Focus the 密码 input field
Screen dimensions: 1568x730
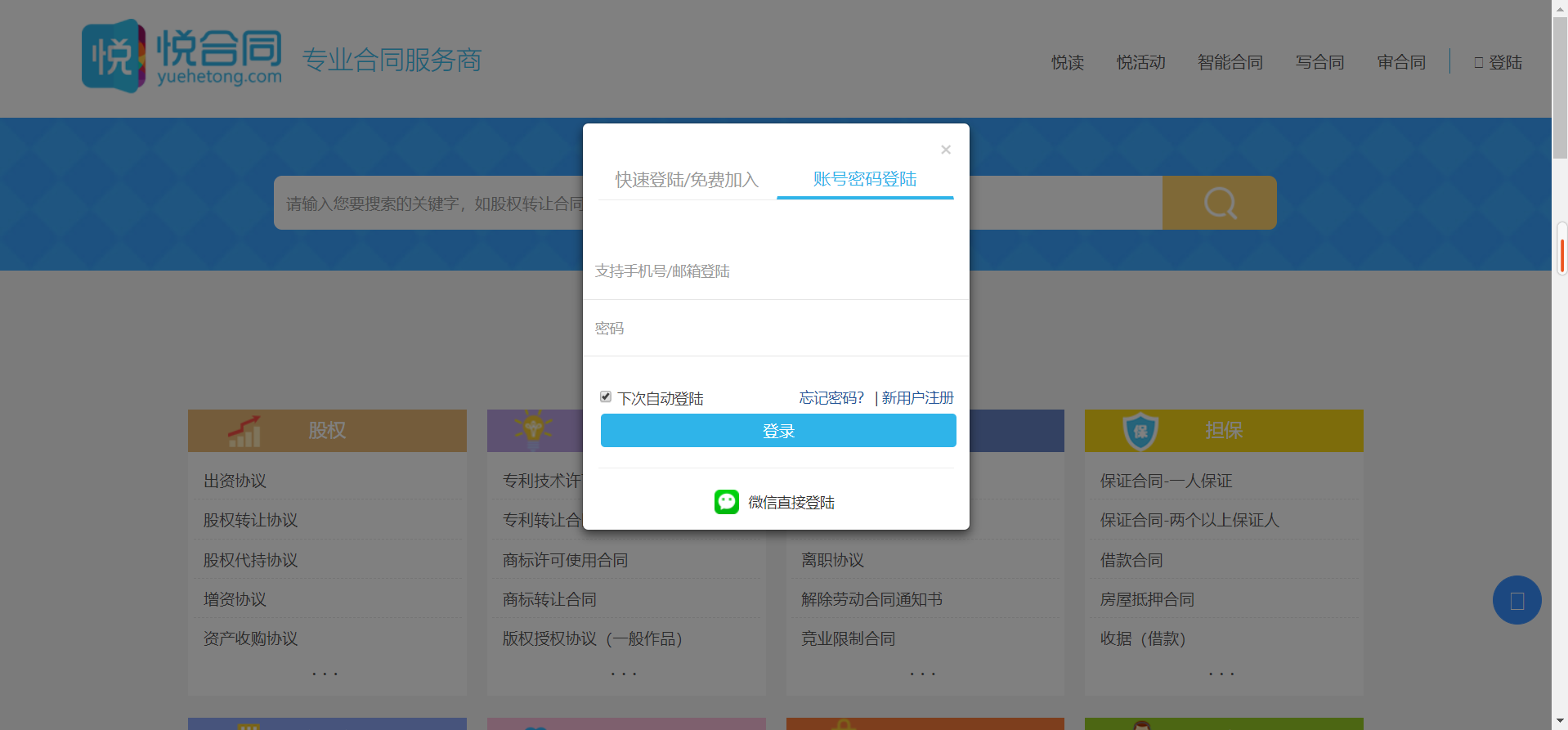coord(776,329)
